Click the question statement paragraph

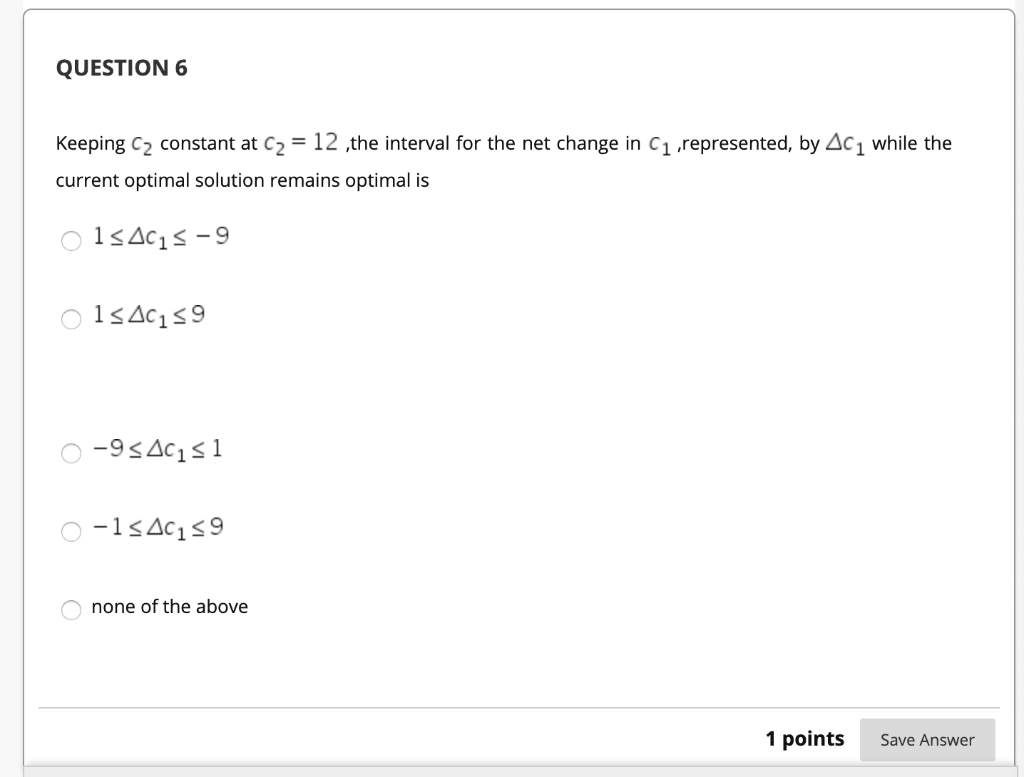(x=400, y=160)
